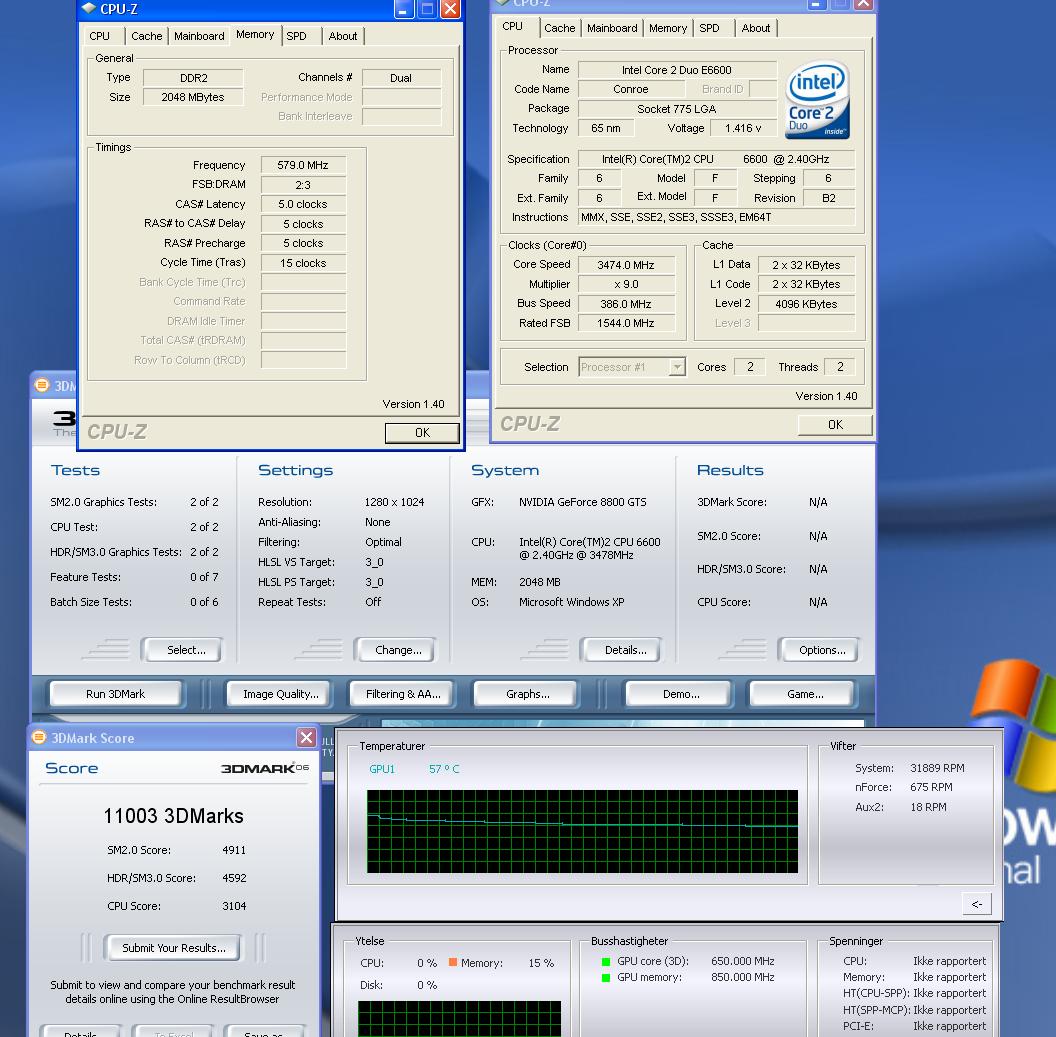Click the Intel Core 2 Duo logo
The width and height of the screenshot is (1056, 1037).
(817, 100)
